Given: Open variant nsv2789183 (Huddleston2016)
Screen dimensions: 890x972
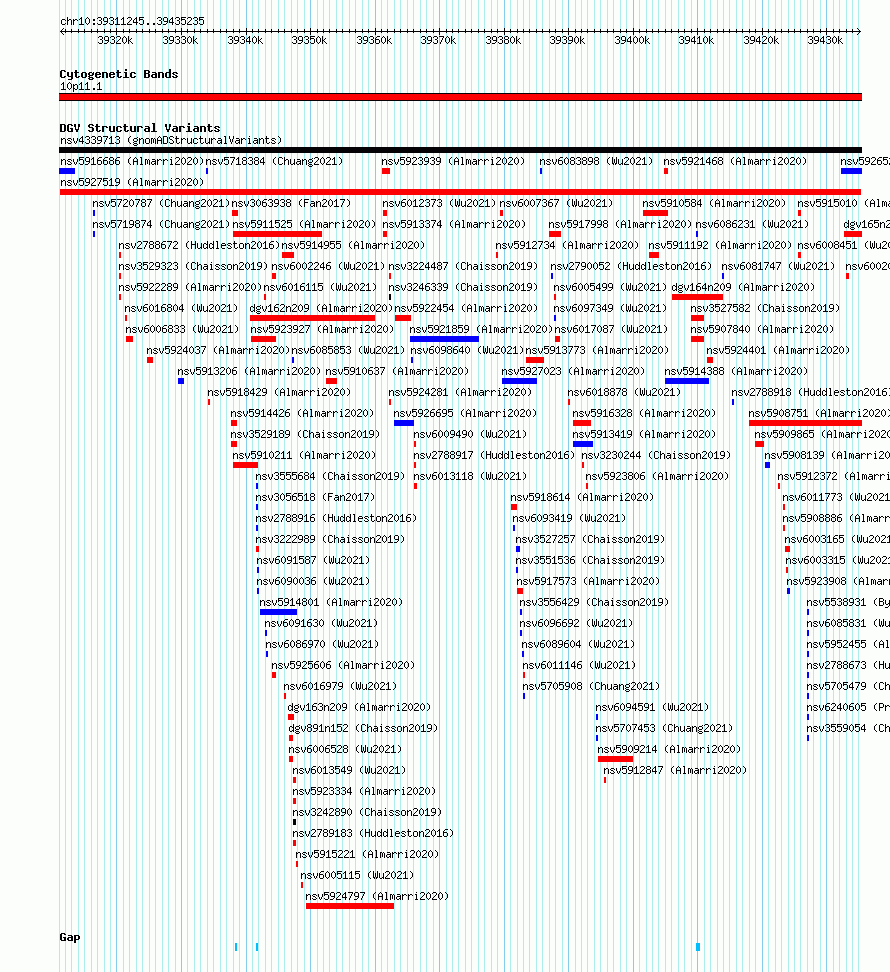Looking at the screenshot, I should click(x=373, y=833).
